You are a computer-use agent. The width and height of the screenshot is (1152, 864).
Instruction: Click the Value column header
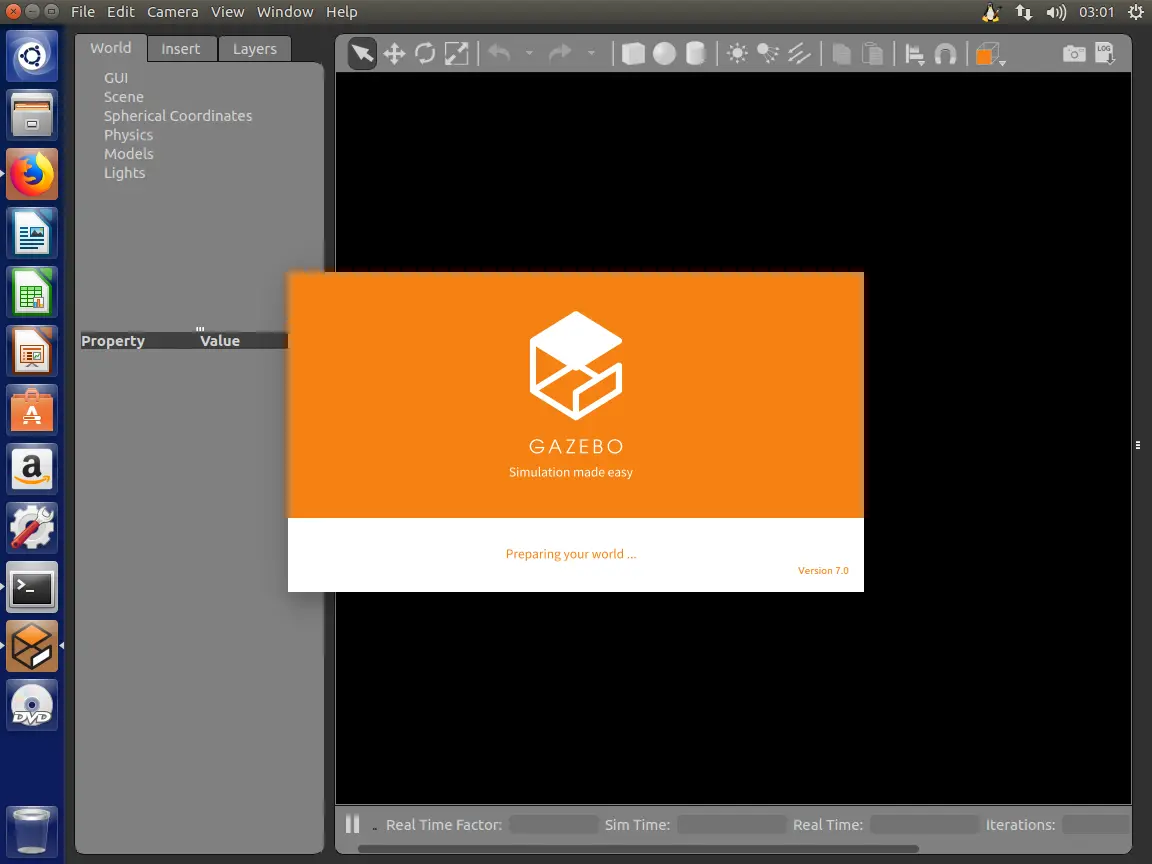[220, 341]
